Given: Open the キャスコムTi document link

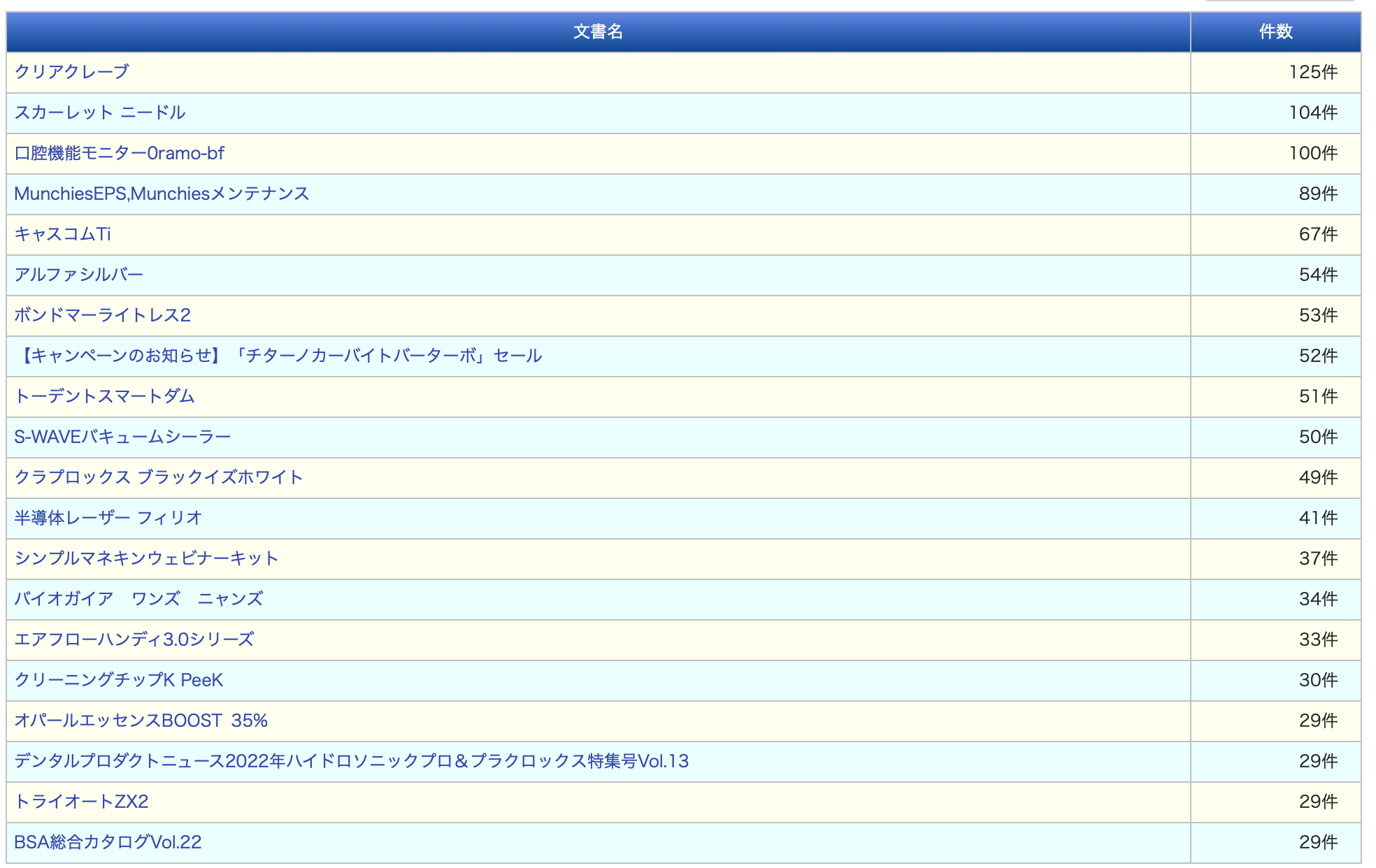Looking at the screenshot, I should tap(62, 234).
